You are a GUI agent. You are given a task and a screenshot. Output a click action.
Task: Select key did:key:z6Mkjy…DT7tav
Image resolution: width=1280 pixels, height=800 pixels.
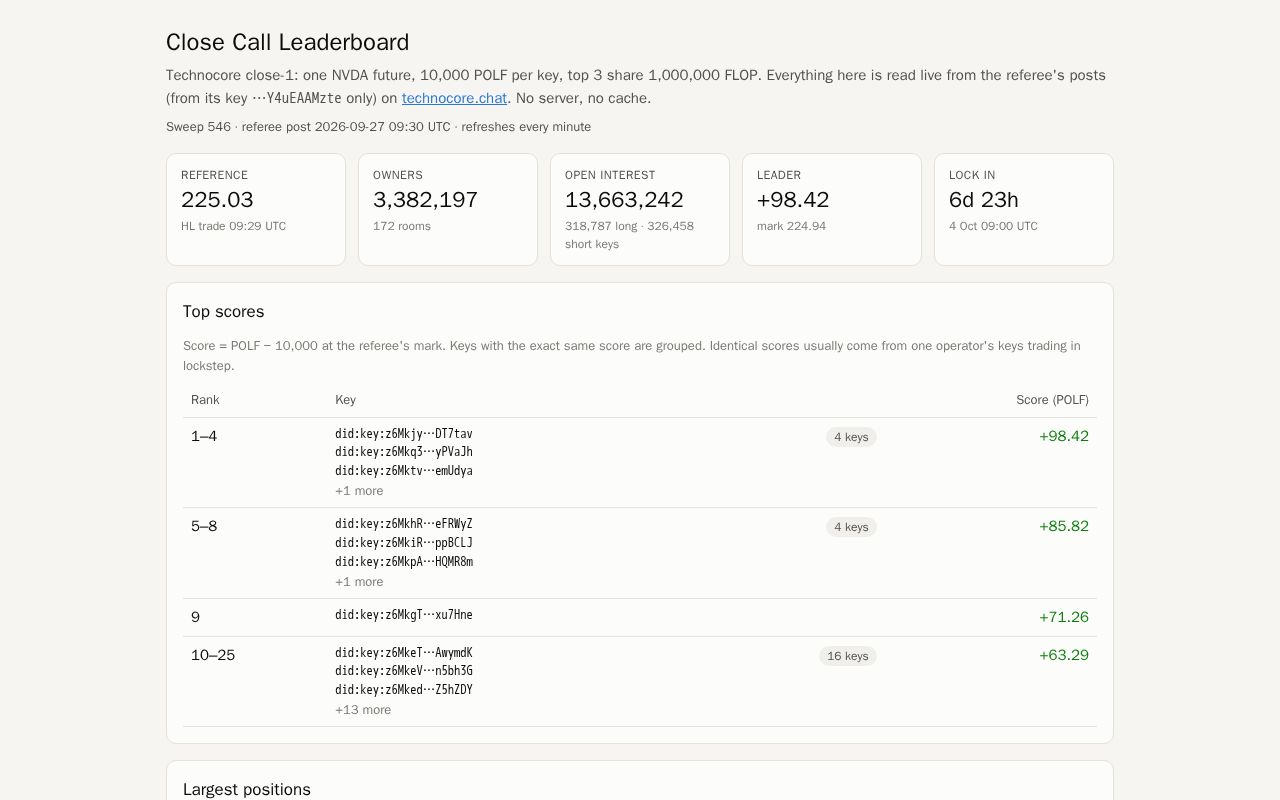click(404, 434)
